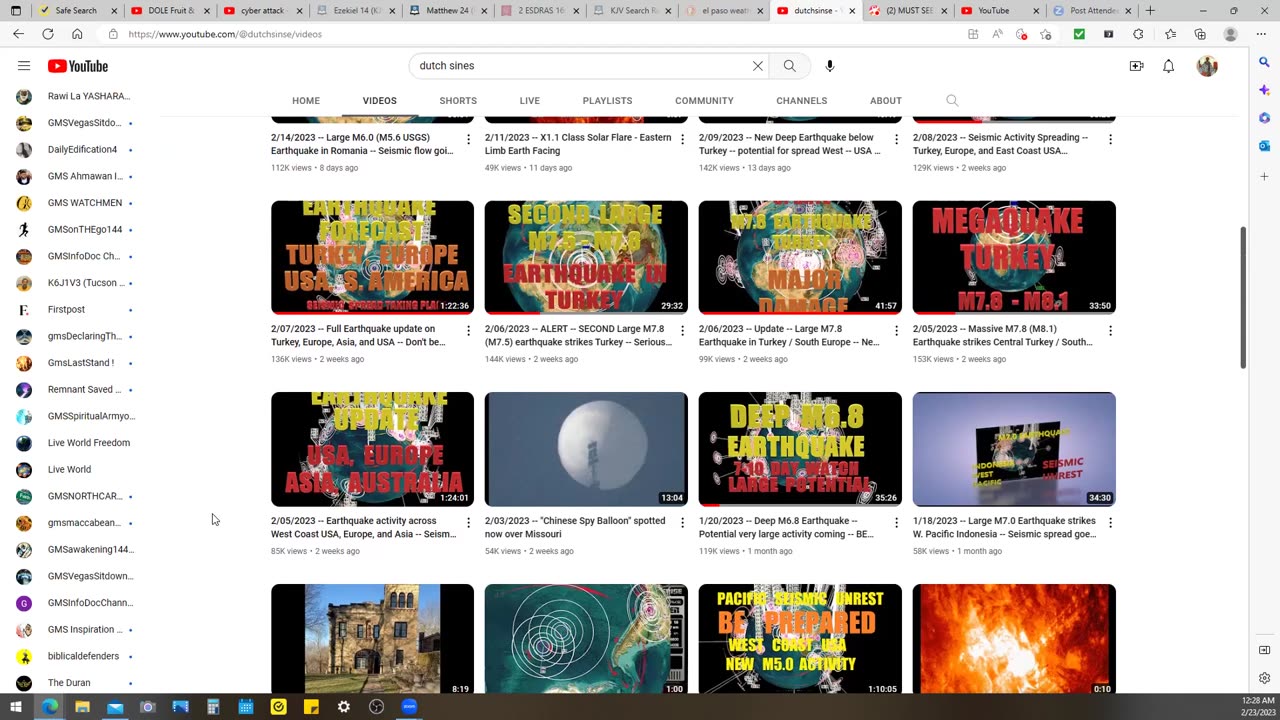This screenshot has height=720, width=1280.
Task: Switch to SHORTS channel tab
Action: click(458, 101)
